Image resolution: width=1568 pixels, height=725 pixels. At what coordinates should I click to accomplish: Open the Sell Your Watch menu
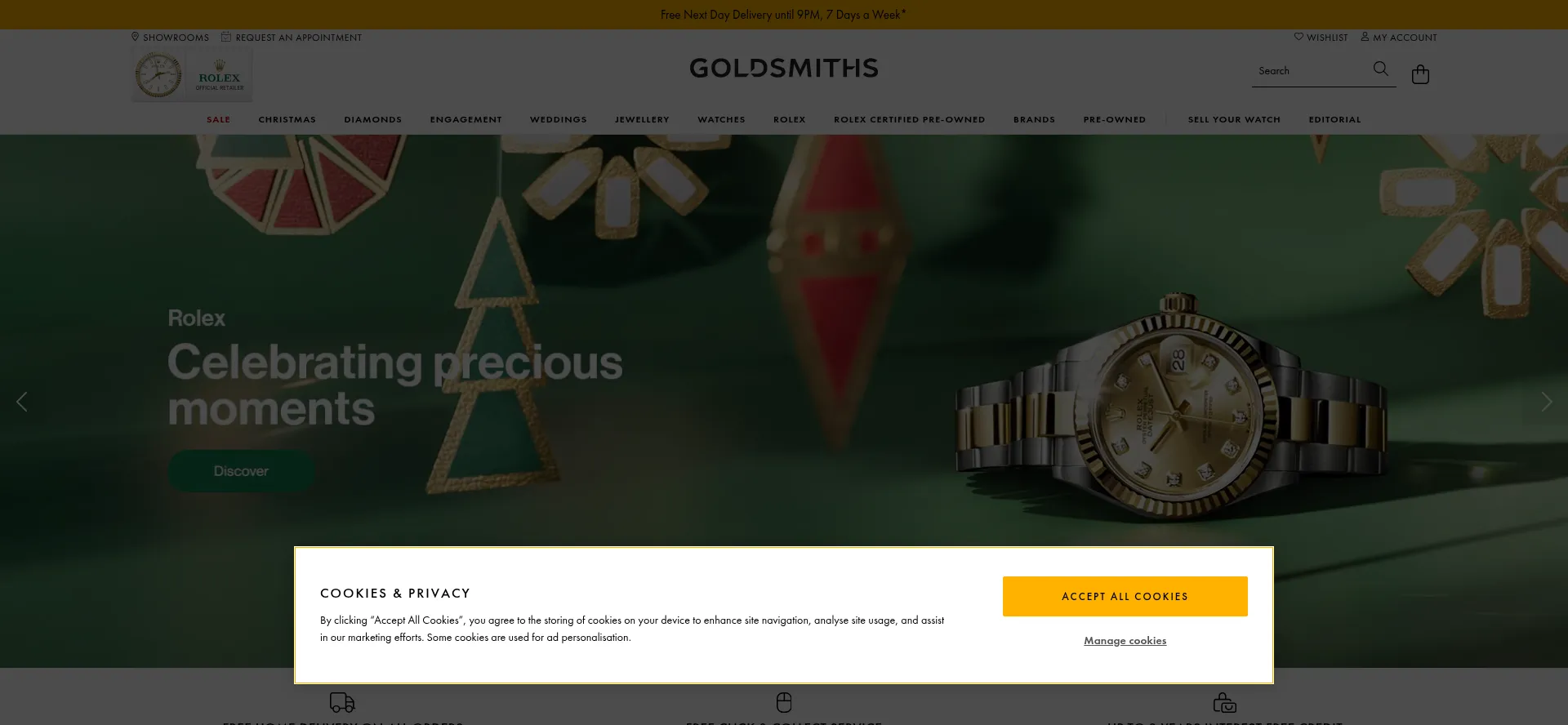tap(1234, 119)
